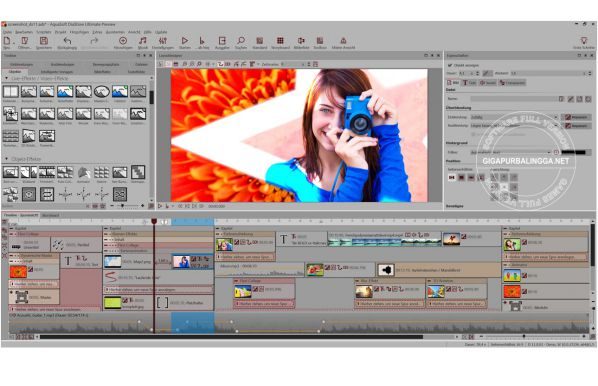The image size is (598, 386).
Task: Switch to Storyboard tab above timeline
Action: 51,216
